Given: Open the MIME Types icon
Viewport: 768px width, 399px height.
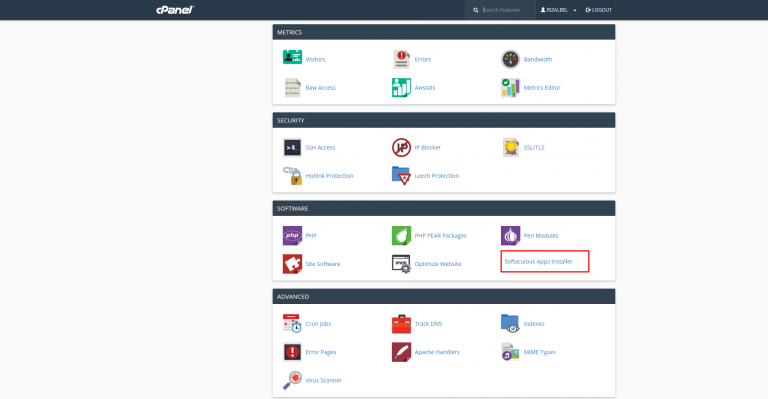Looking at the screenshot, I should point(510,352).
